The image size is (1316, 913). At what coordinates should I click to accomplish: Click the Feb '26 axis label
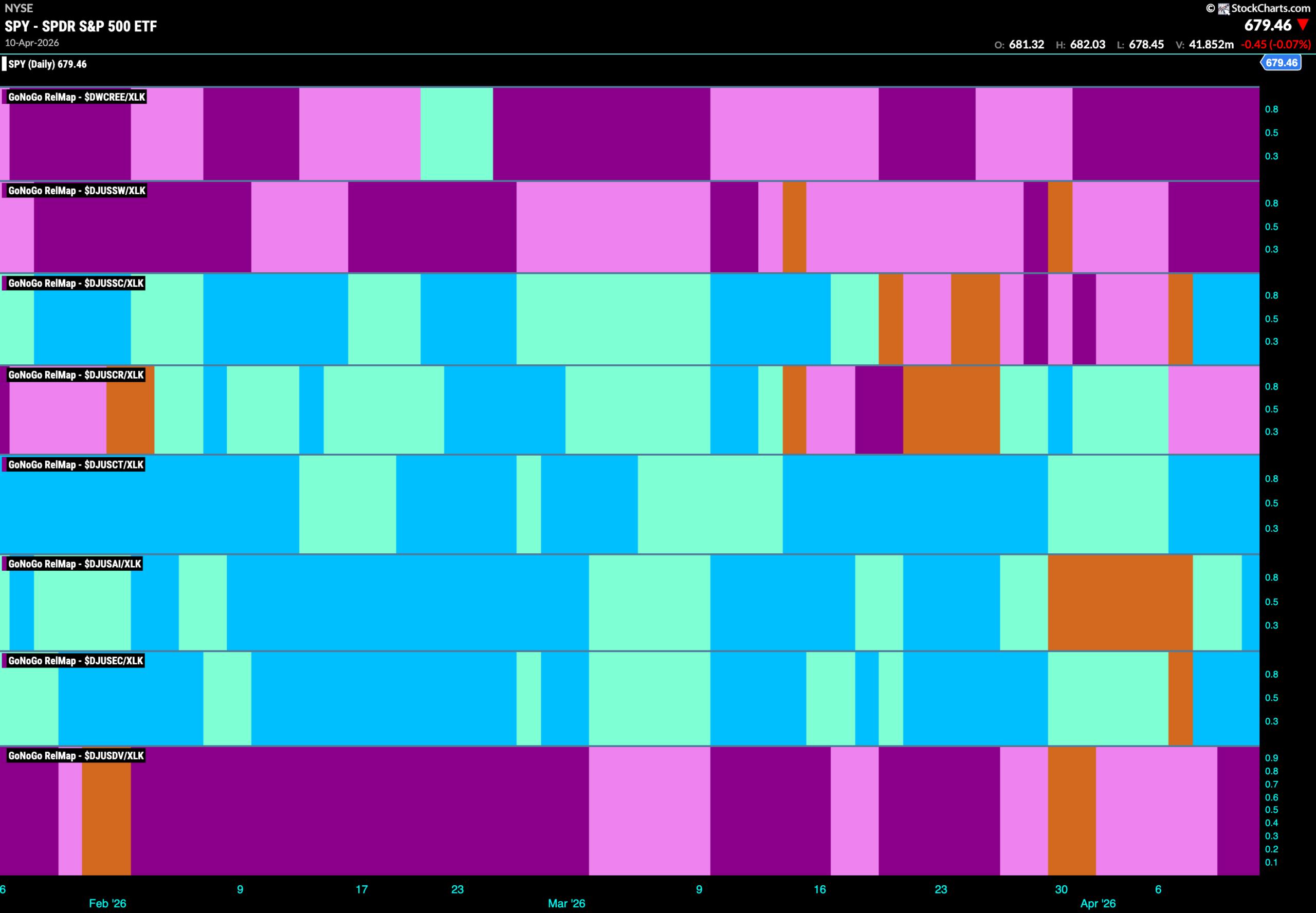tap(107, 903)
